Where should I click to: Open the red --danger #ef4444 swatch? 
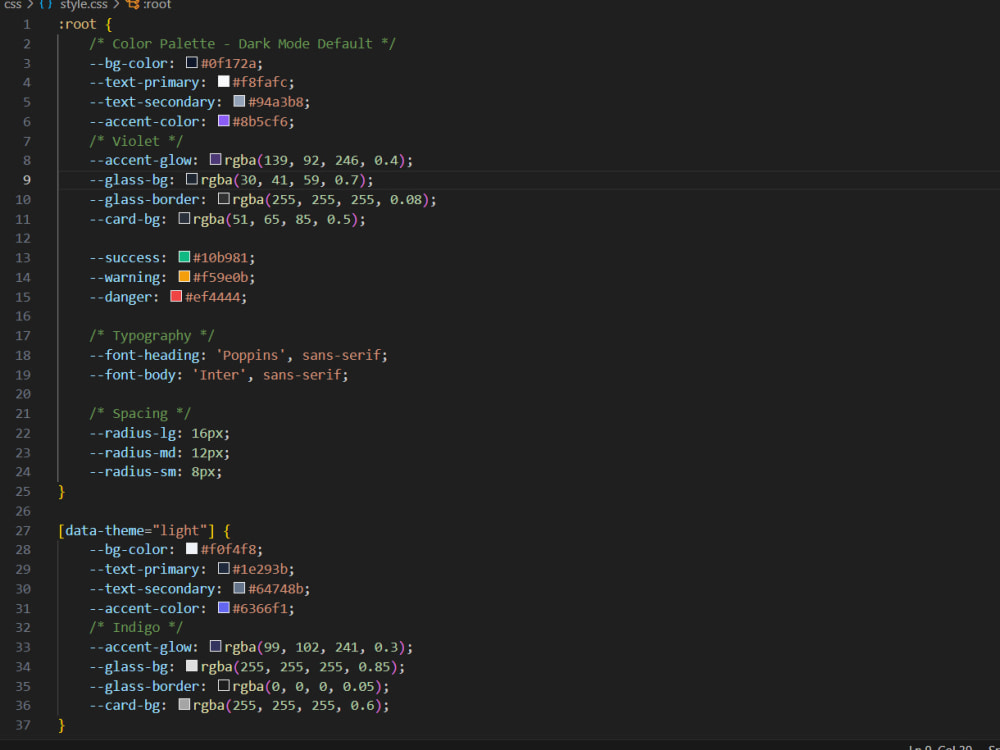click(176, 297)
